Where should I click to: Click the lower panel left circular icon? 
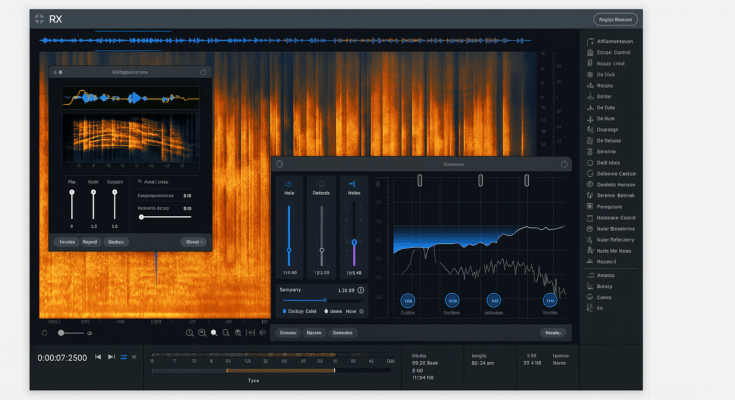point(280,164)
